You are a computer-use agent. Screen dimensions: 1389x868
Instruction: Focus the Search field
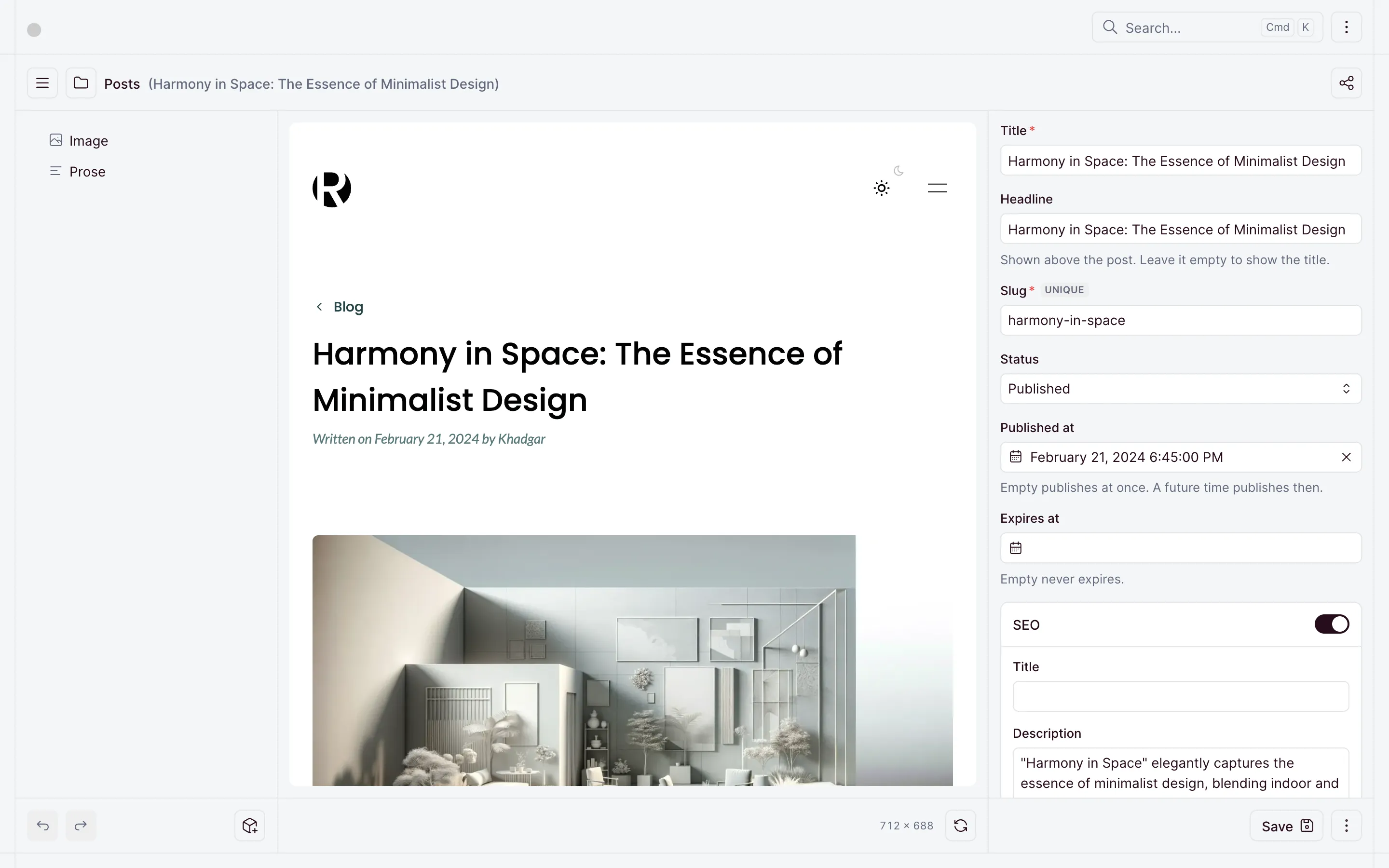[1207, 27]
